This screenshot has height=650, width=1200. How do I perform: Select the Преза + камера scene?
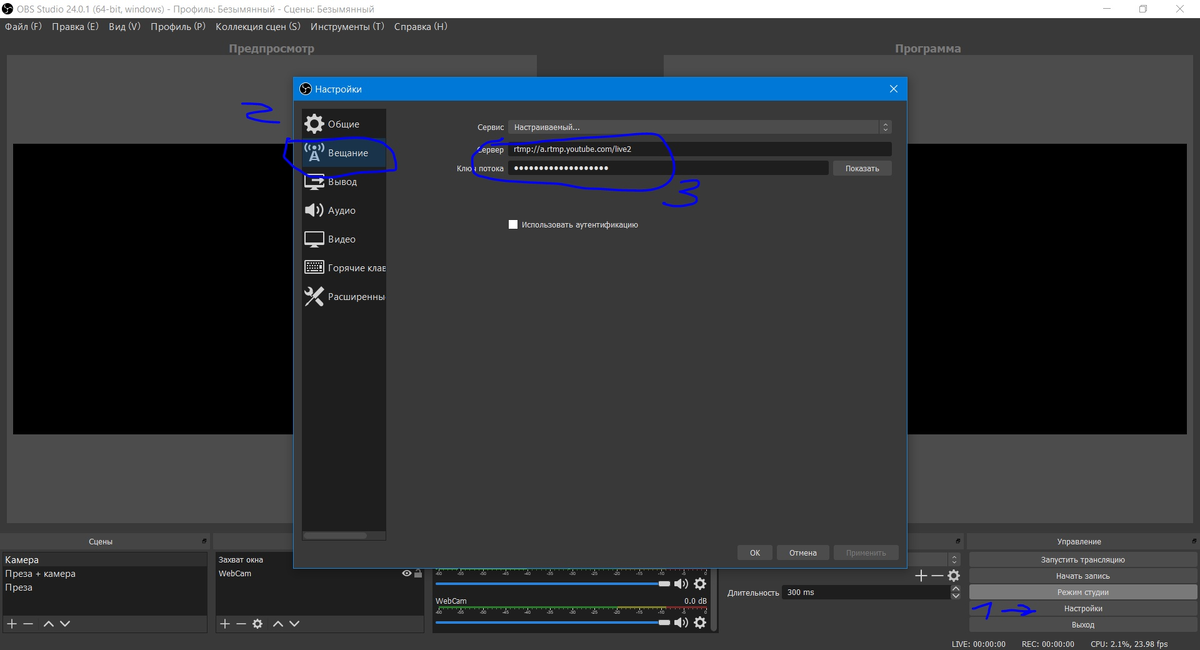pyautogui.click(x=105, y=574)
